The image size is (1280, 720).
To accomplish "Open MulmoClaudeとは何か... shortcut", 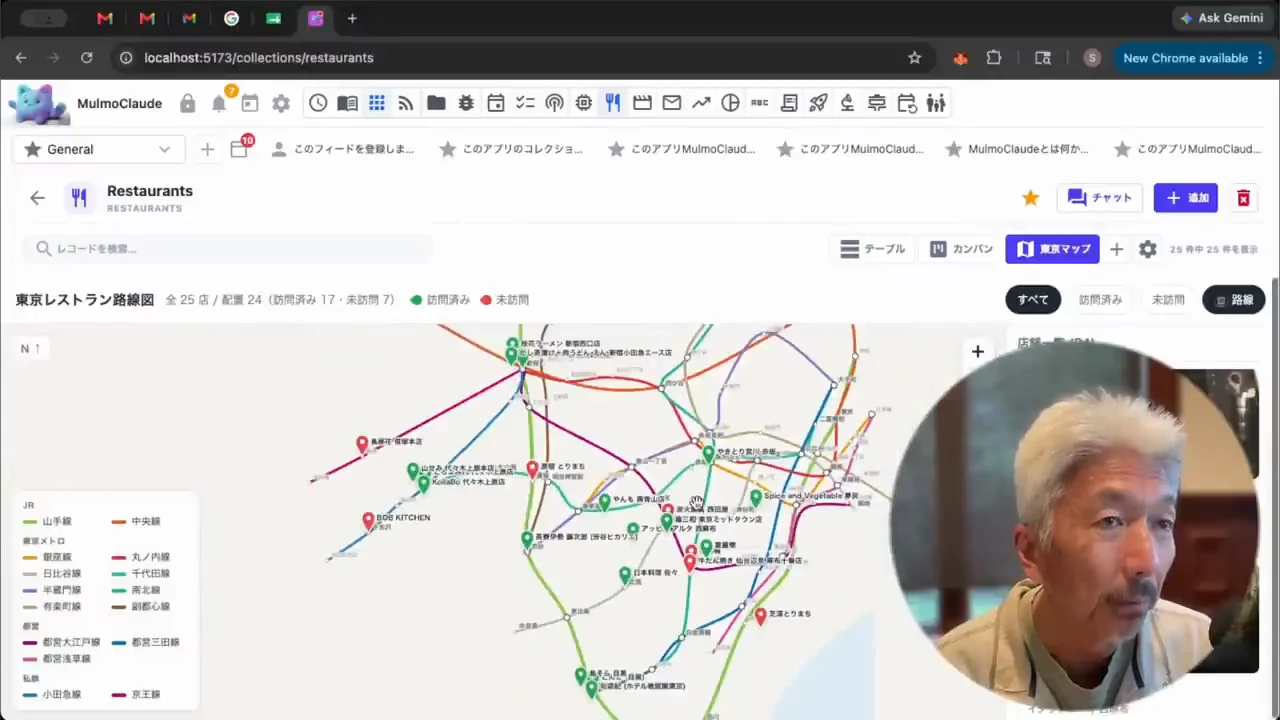I will (1018, 149).
